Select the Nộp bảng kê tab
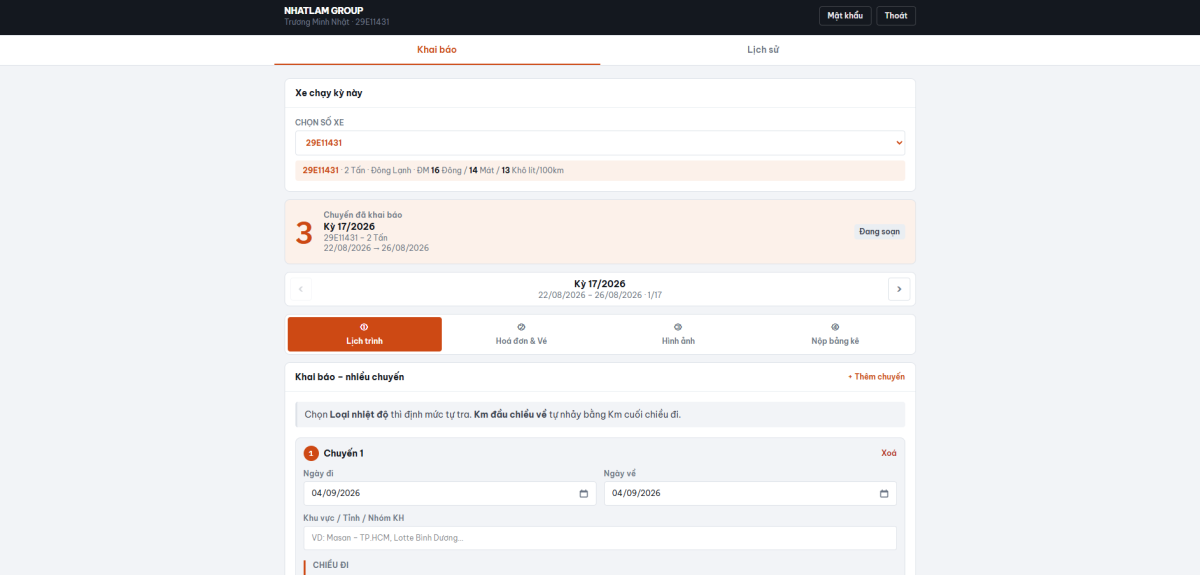 [x=835, y=334]
